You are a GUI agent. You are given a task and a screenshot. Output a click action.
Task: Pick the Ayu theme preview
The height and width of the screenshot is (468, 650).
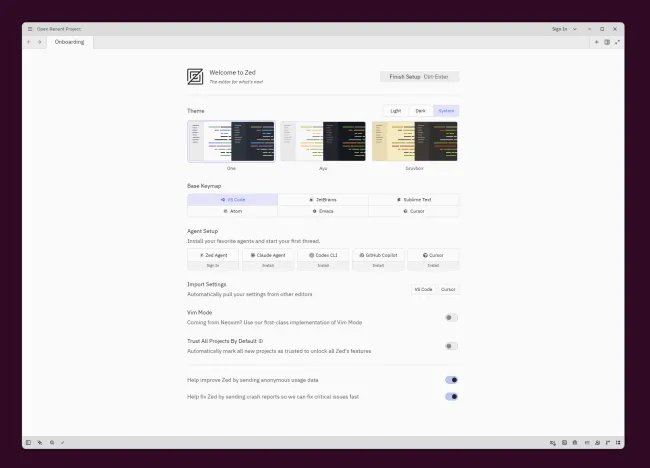coord(323,141)
